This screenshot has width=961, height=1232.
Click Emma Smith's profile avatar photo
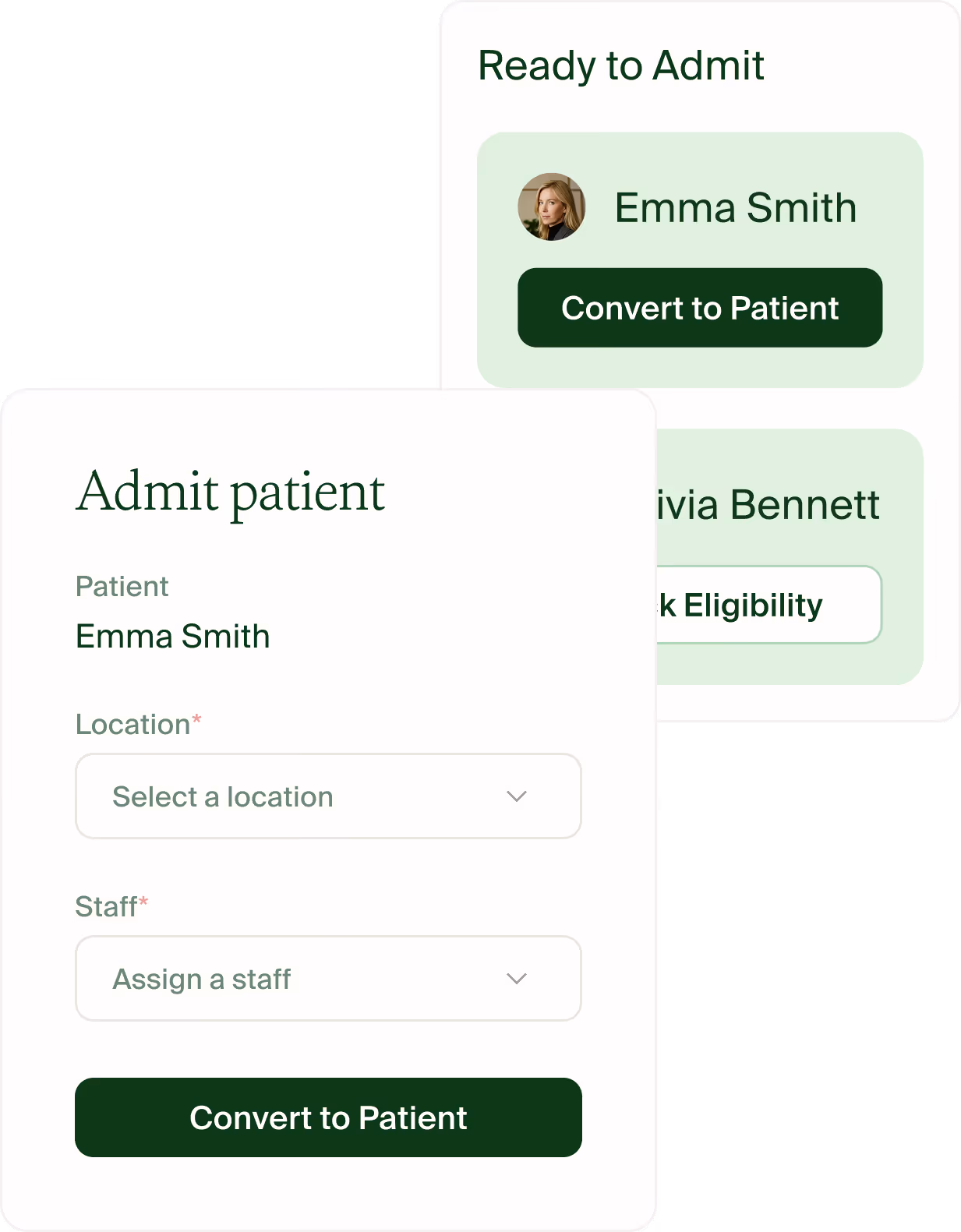[553, 207]
